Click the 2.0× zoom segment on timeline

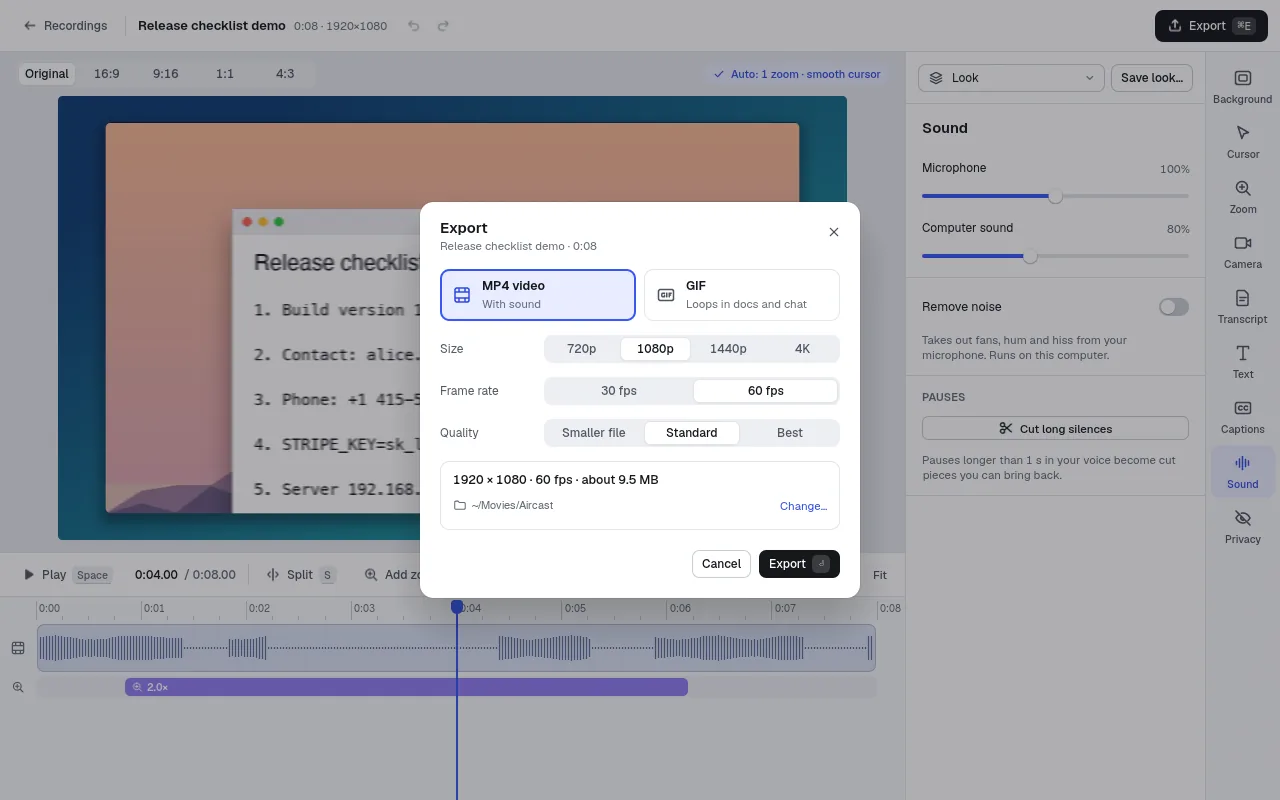(x=406, y=687)
